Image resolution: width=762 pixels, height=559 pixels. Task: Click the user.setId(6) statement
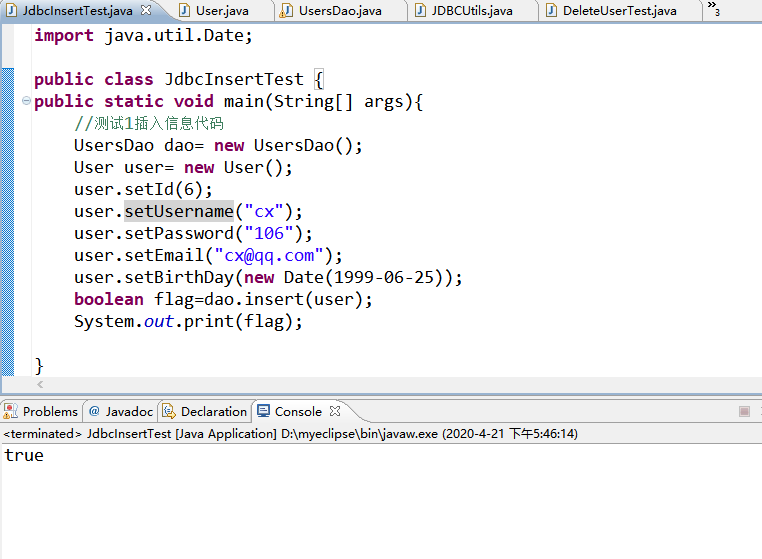(143, 190)
